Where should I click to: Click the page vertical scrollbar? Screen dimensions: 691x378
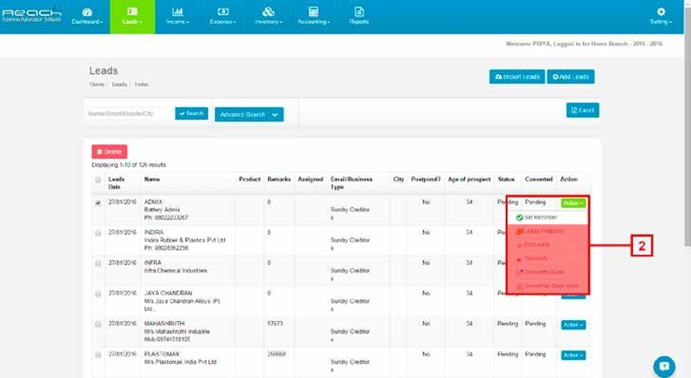[687, 123]
